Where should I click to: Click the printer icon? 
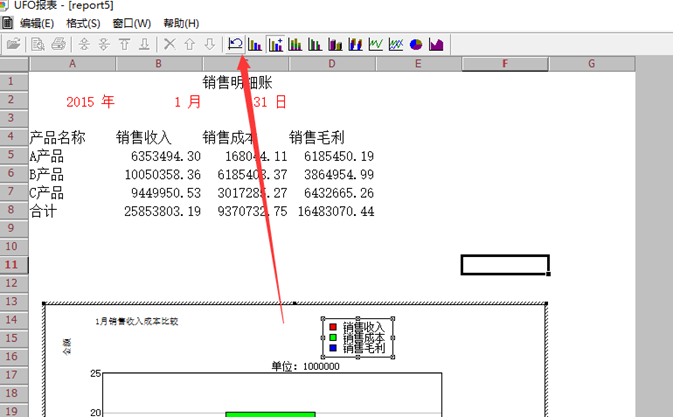58,44
